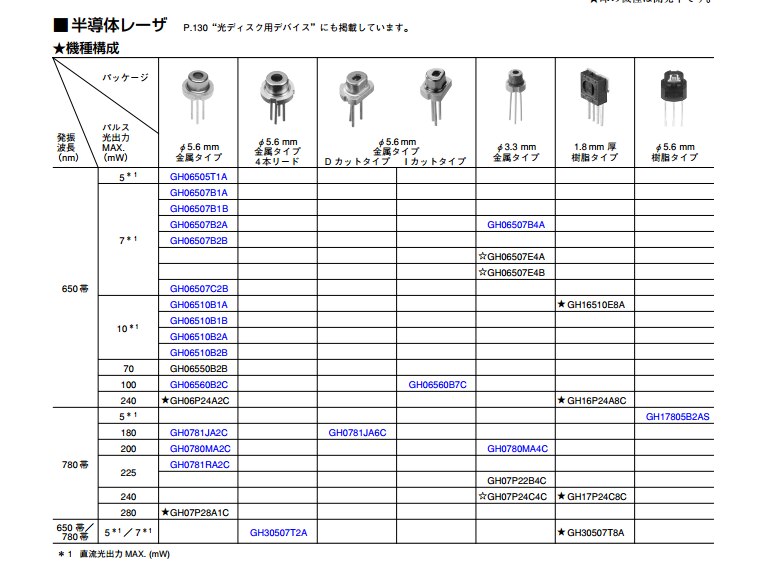The height and width of the screenshot is (569, 784).
Task: Click the 直流光出力 MAX. footnote
Action: [x=124, y=554]
